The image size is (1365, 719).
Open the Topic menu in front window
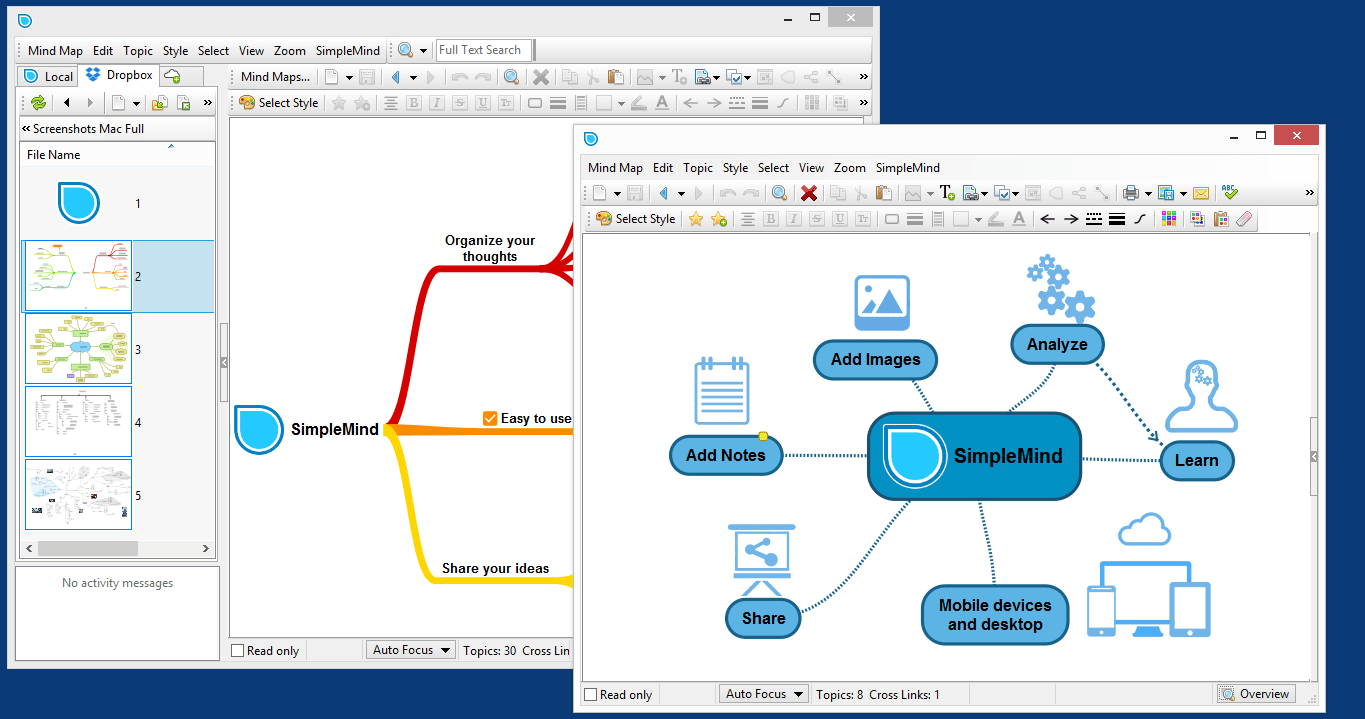[x=697, y=168]
